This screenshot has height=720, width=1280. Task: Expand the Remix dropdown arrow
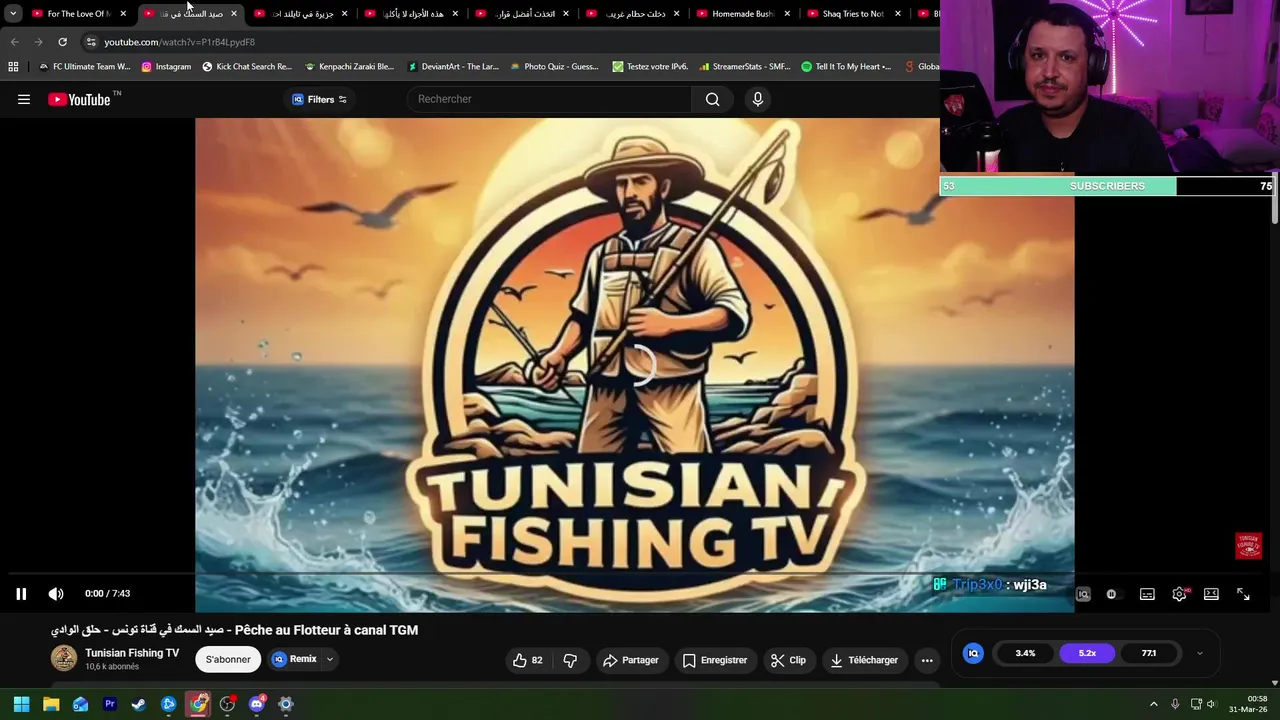coord(329,660)
